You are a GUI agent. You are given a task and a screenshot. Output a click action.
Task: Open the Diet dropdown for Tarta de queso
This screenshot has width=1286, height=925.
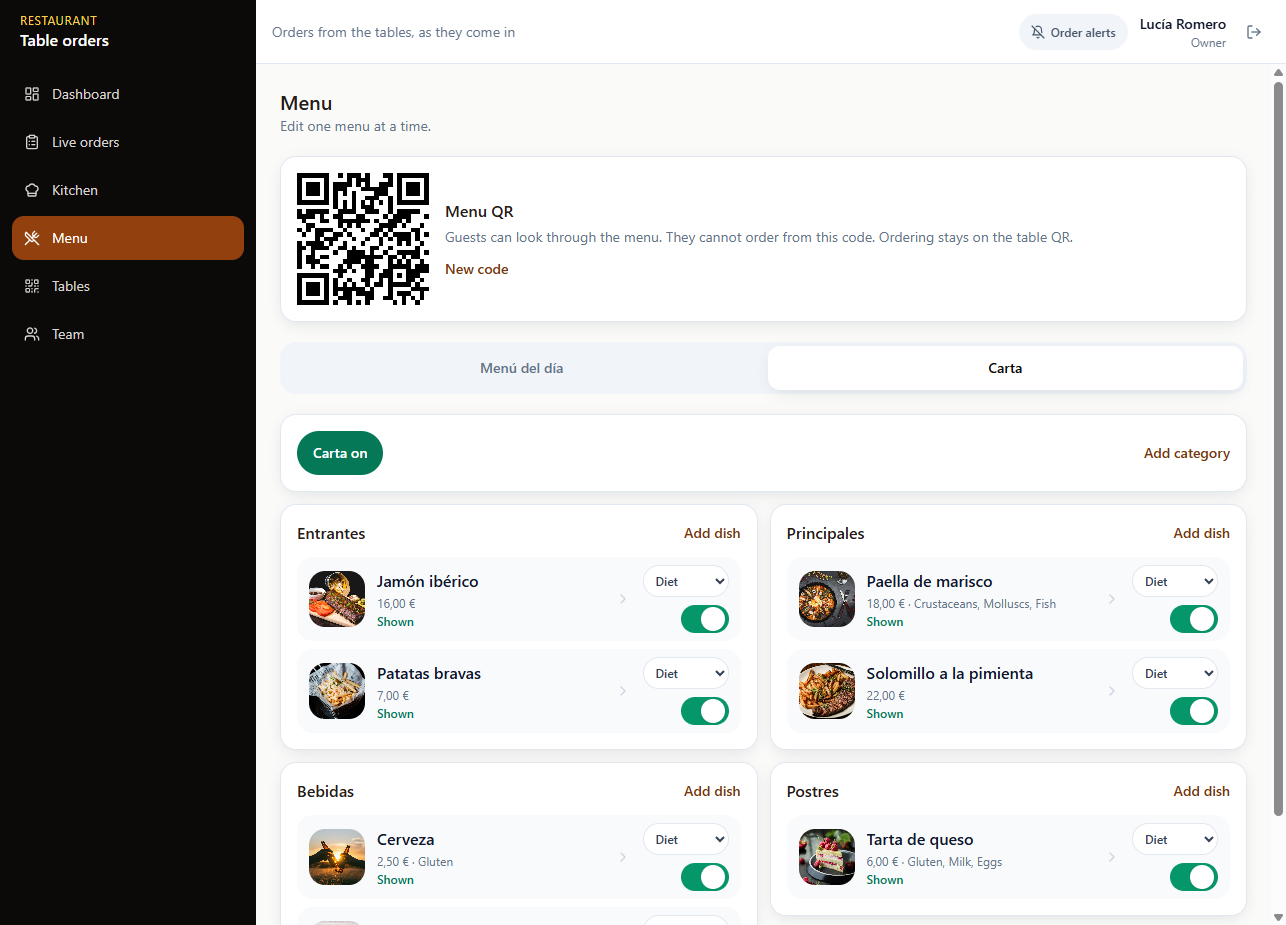coord(1175,839)
